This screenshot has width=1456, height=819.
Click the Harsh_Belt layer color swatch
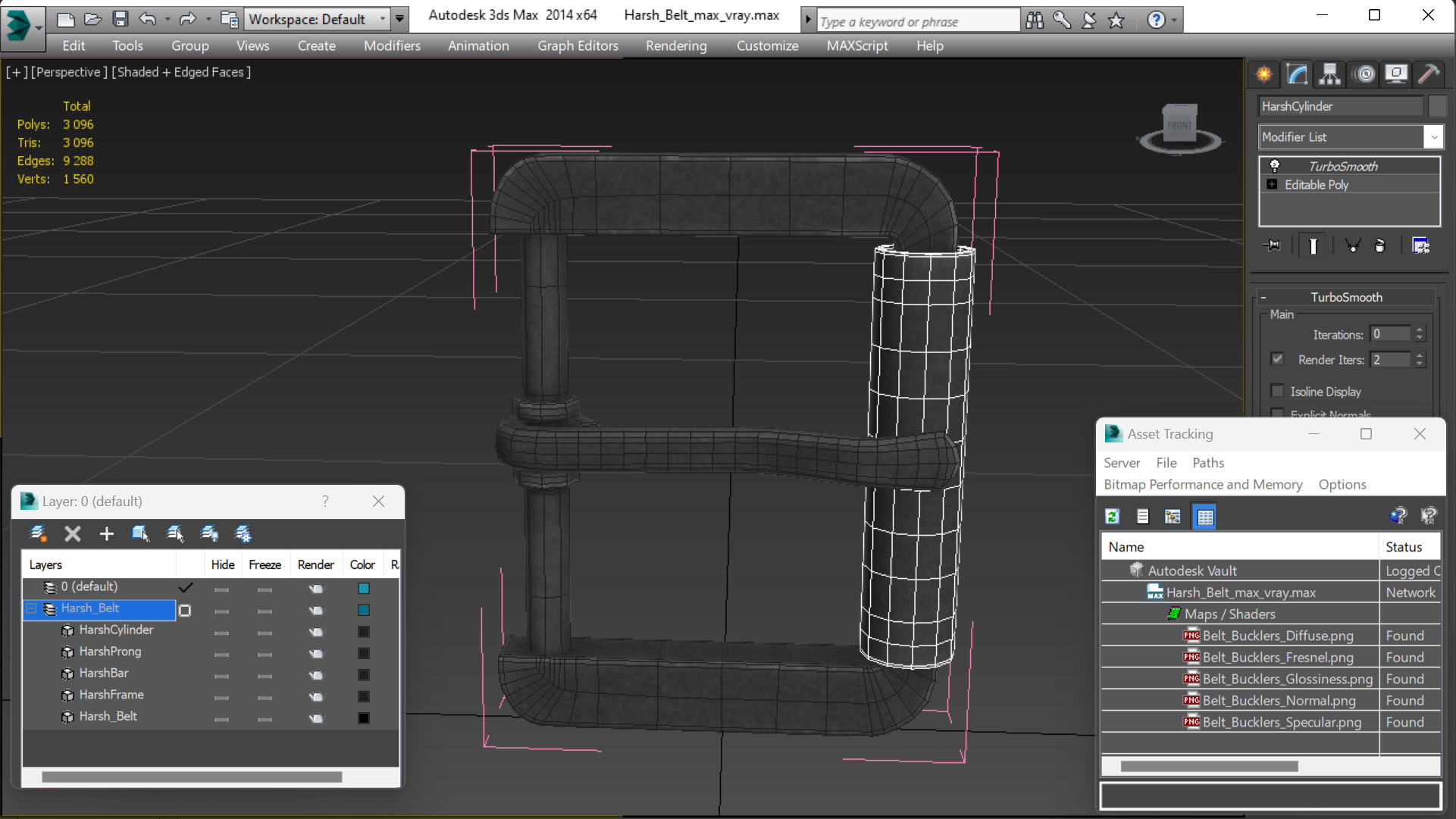click(x=364, y=610)
